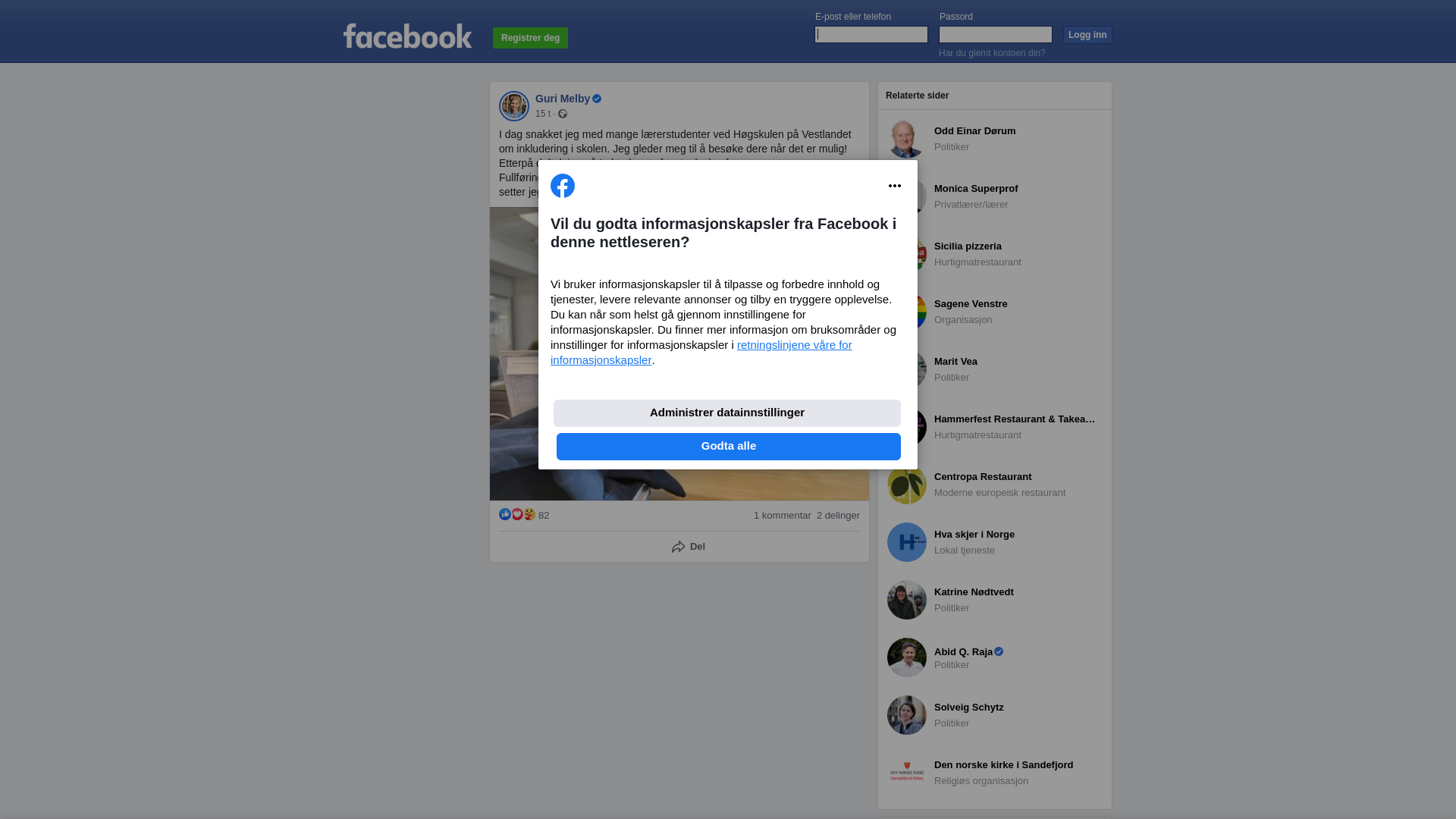Click Administrer datainnstillinger button
The width and height of the screenshot is (1456, 819).
pos(727,413)
